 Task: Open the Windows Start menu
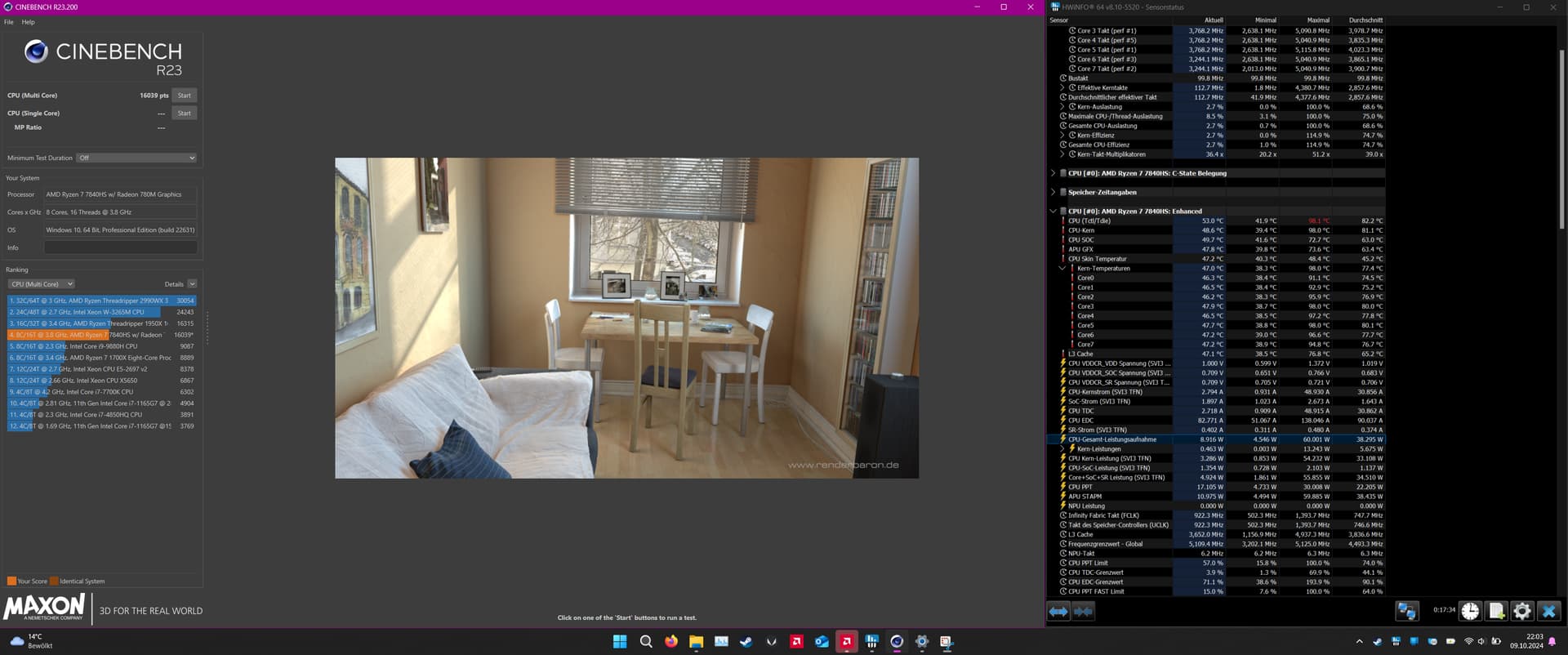tap(620, 641)
